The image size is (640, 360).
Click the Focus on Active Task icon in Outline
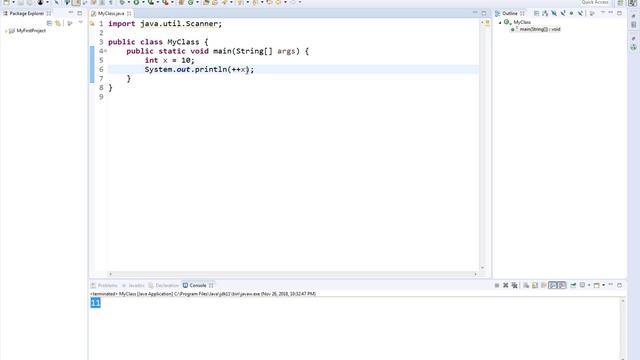(x=592, y=13)
